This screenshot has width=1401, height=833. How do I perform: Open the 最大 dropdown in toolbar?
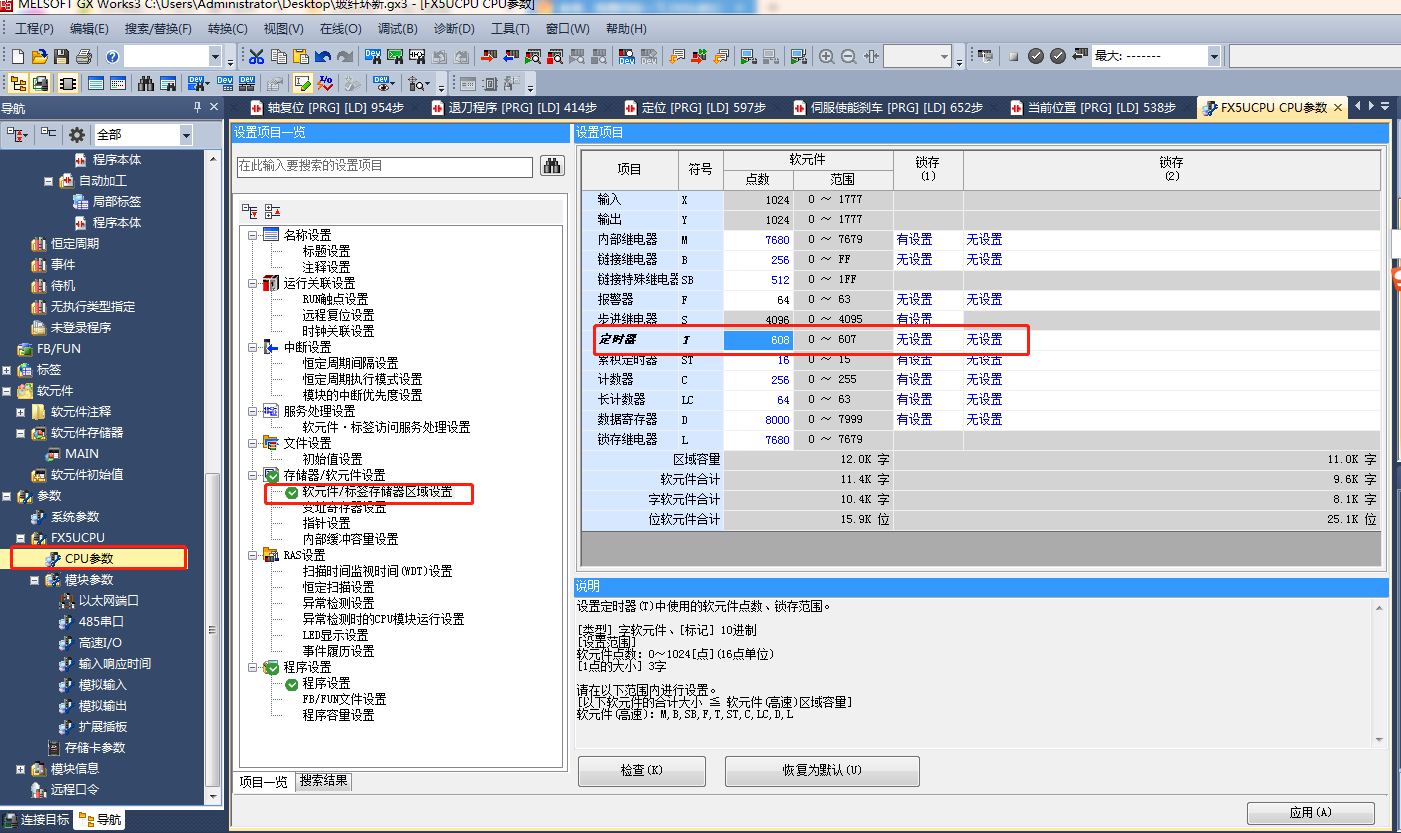click(1214, 57)
